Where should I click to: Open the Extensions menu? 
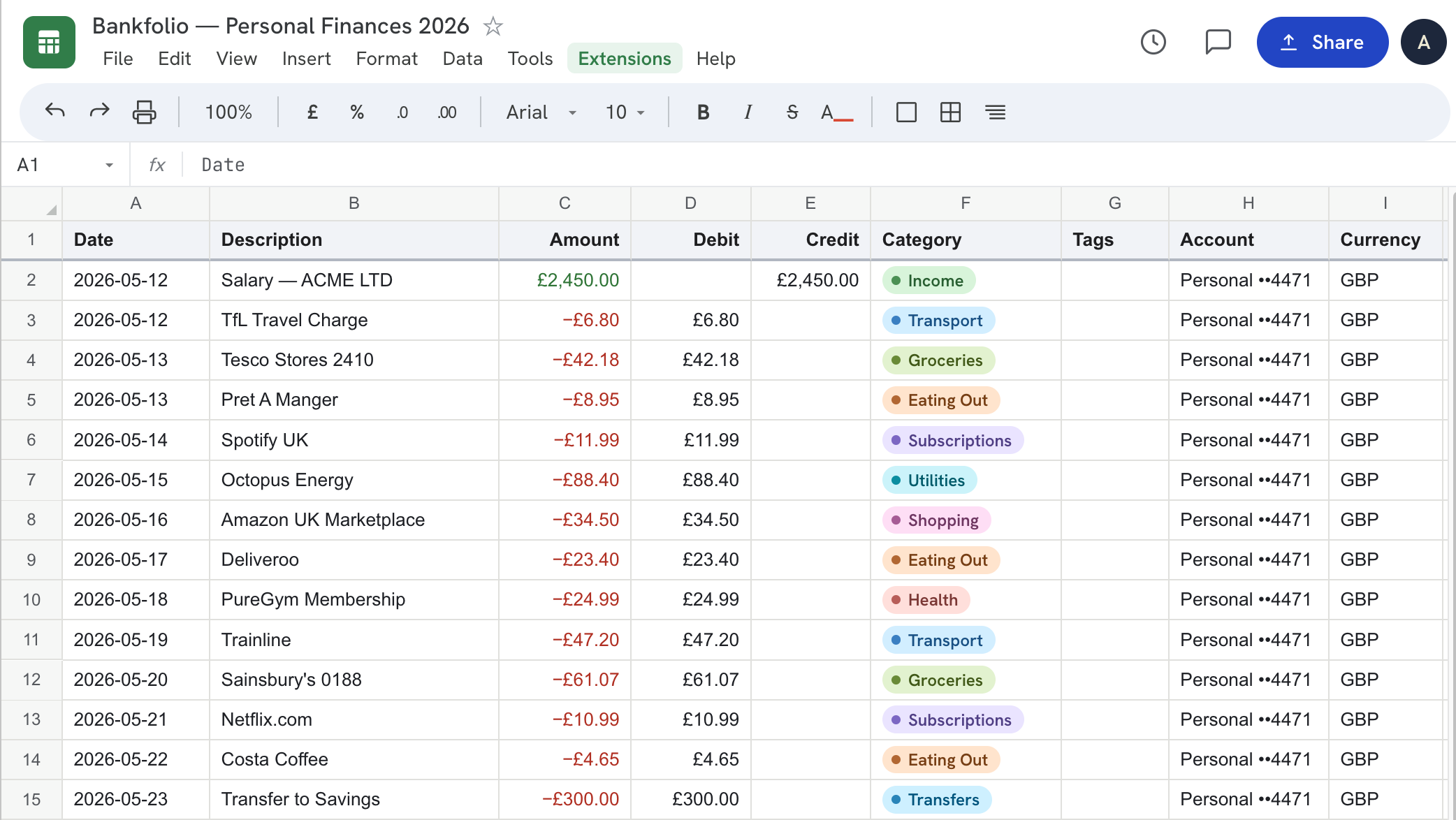pos(625,59)
